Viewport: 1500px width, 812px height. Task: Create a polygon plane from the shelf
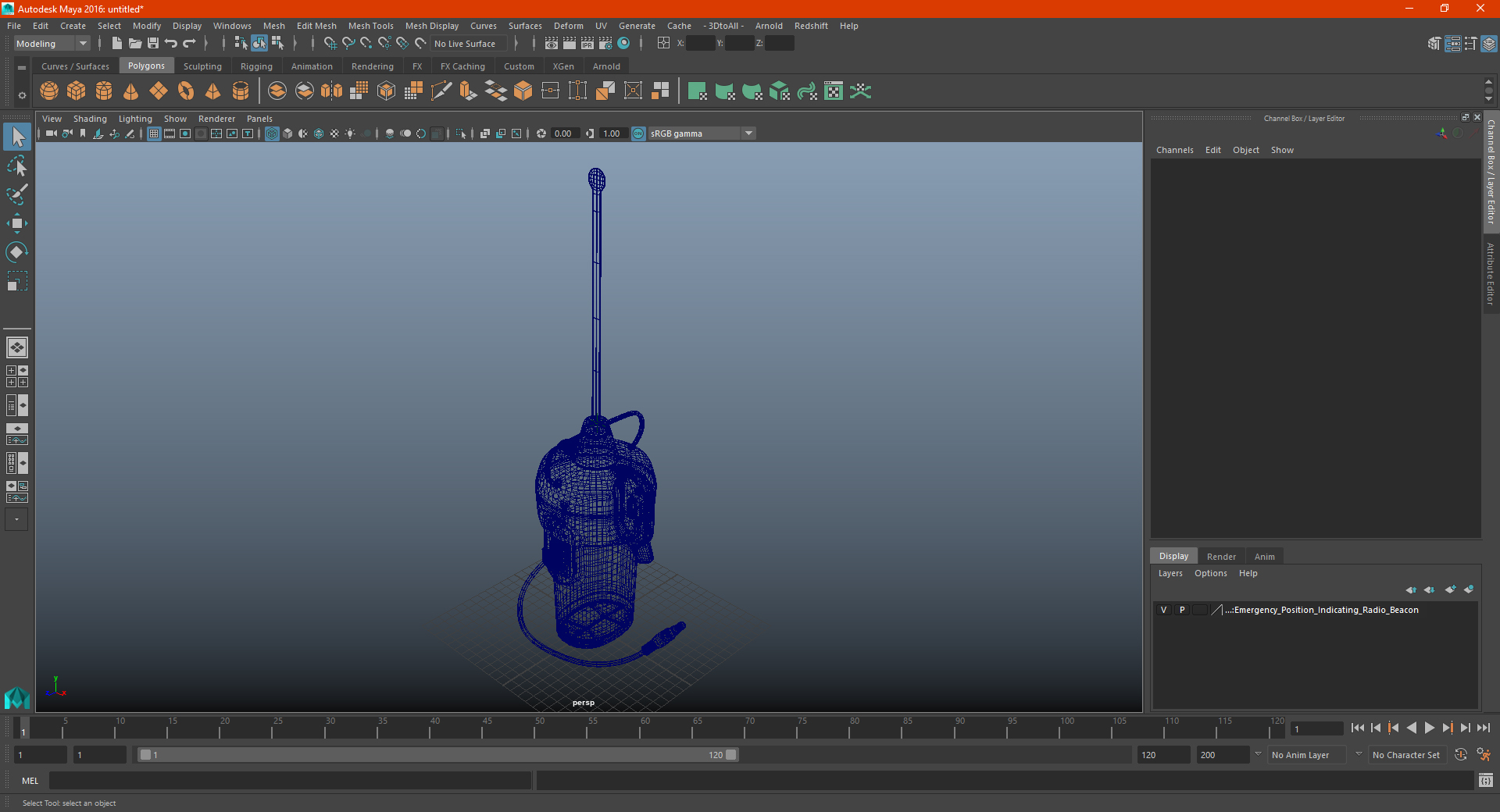pyautogui.click(x=159, y=91)
